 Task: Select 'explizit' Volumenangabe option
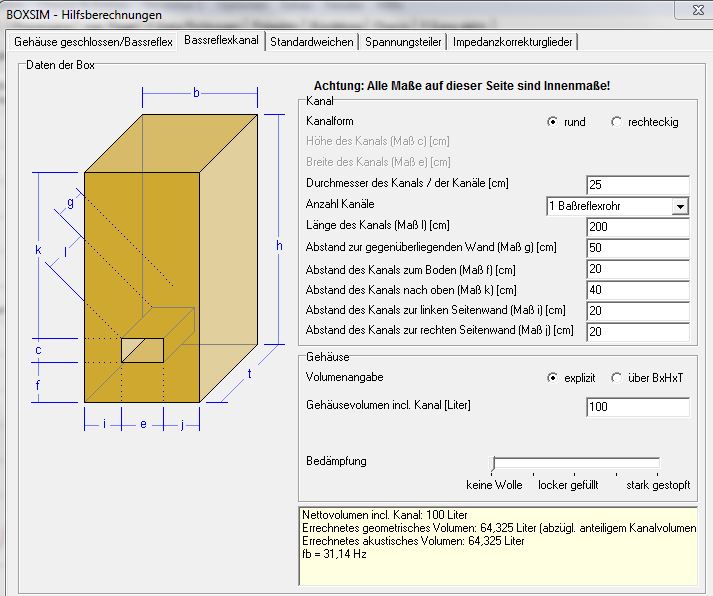[552, 378]
